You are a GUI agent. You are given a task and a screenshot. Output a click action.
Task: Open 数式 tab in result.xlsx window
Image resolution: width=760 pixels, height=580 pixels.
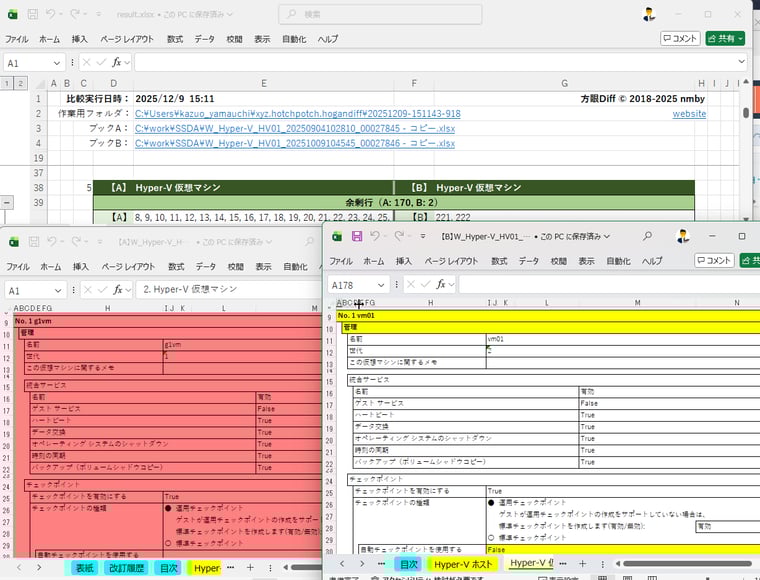point(175,39)
